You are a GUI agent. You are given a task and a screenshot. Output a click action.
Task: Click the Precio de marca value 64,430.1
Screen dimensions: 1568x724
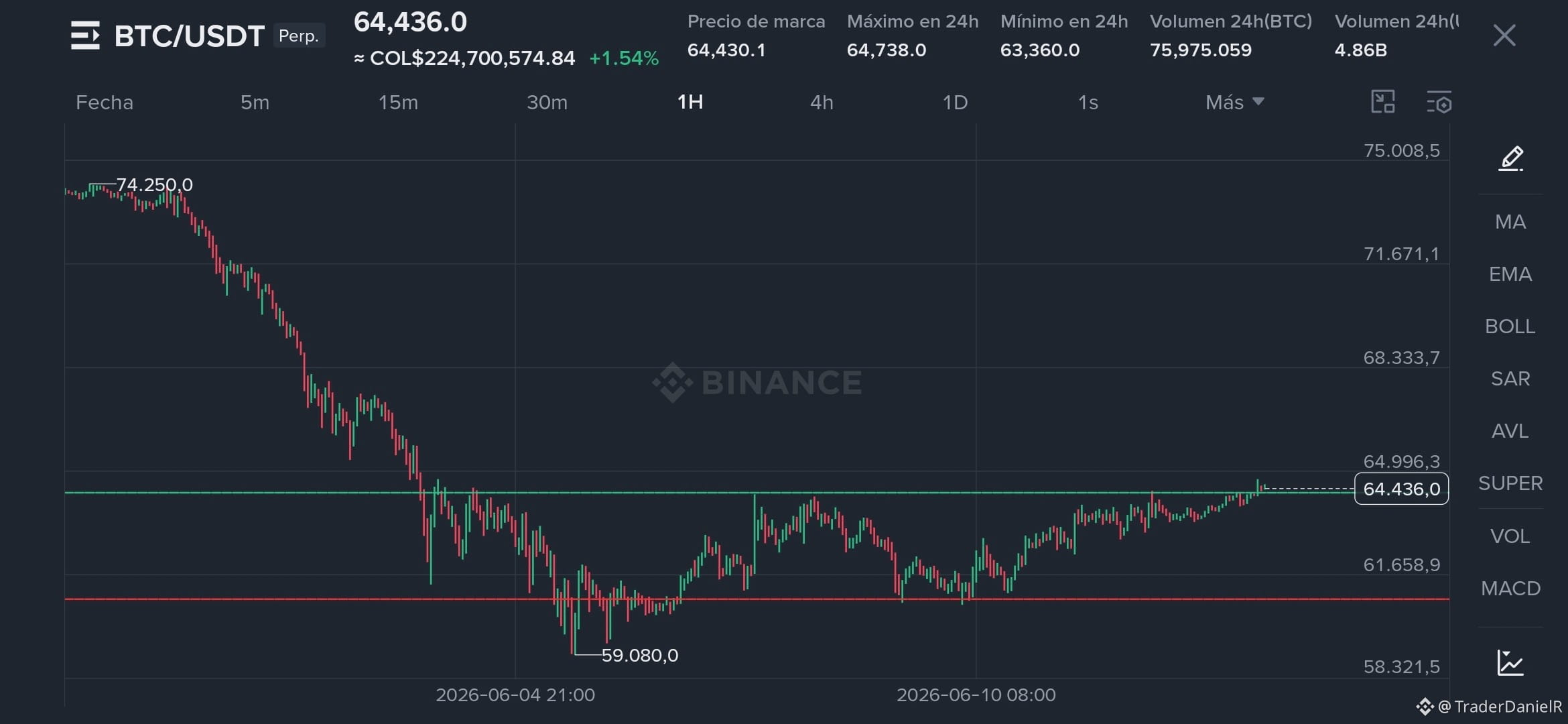pyautogui.click(x=726, y=50)
